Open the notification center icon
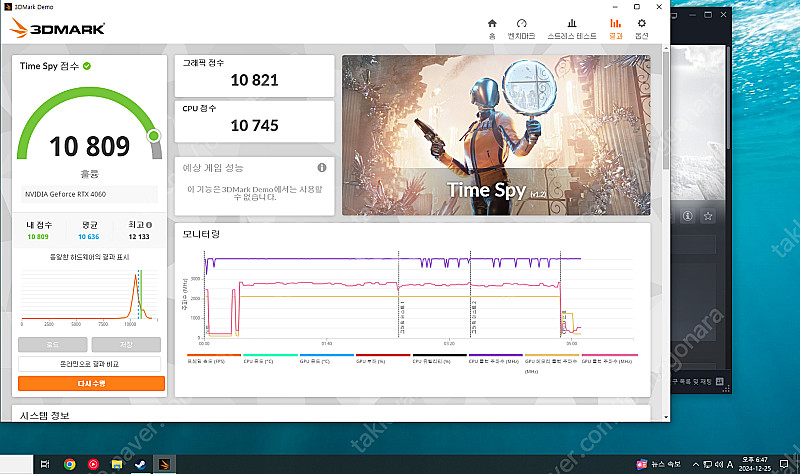 (784, 464)
